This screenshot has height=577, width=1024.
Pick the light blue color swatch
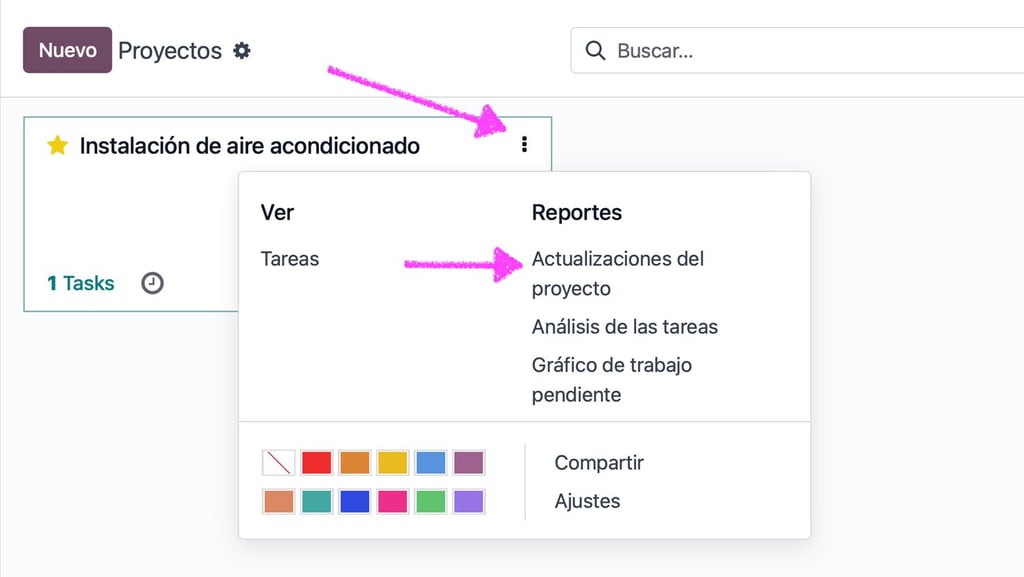coord(430,463)
